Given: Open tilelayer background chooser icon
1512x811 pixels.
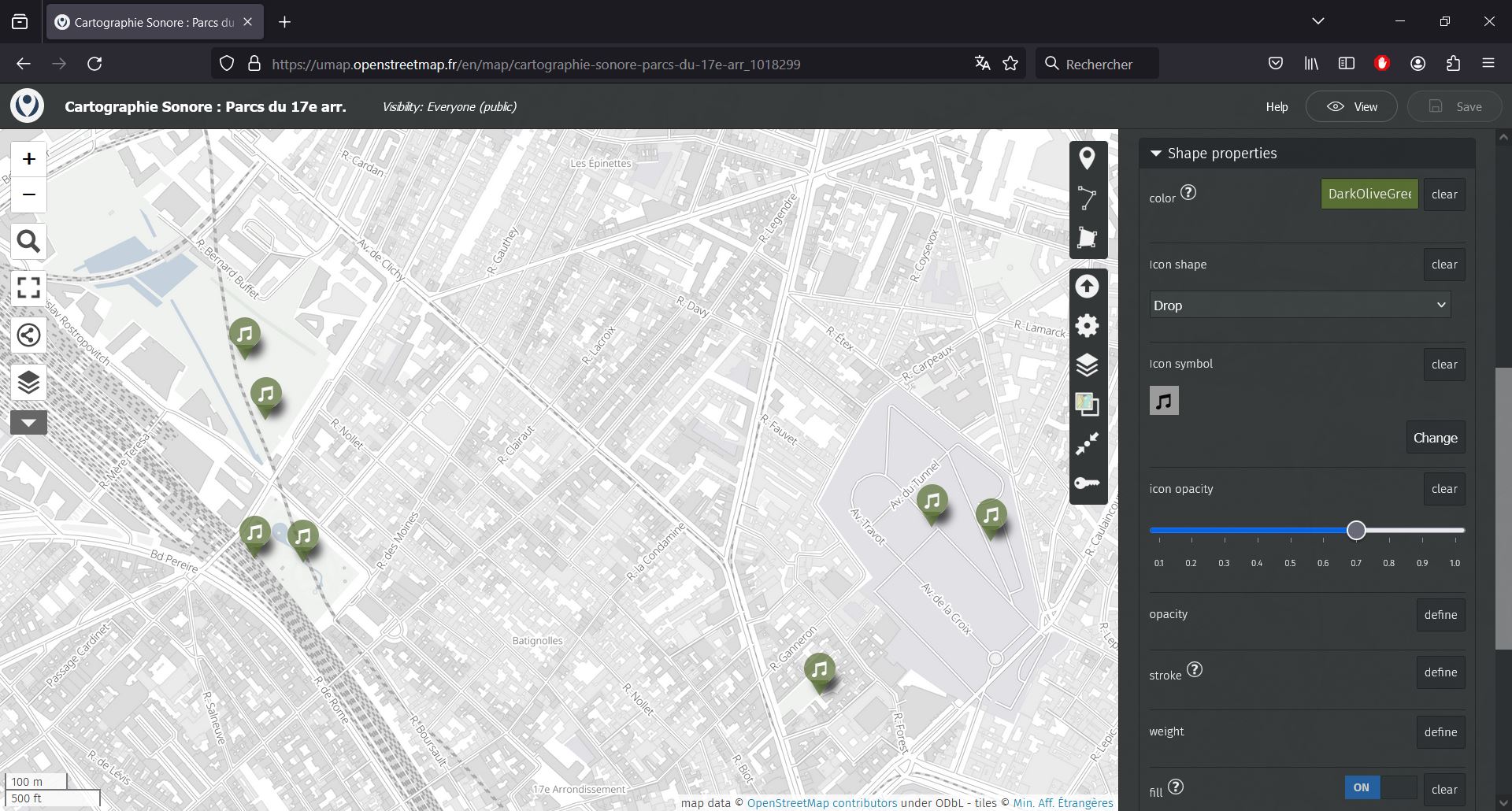Looking at the screenshot, I should [x=1087, y=405].
